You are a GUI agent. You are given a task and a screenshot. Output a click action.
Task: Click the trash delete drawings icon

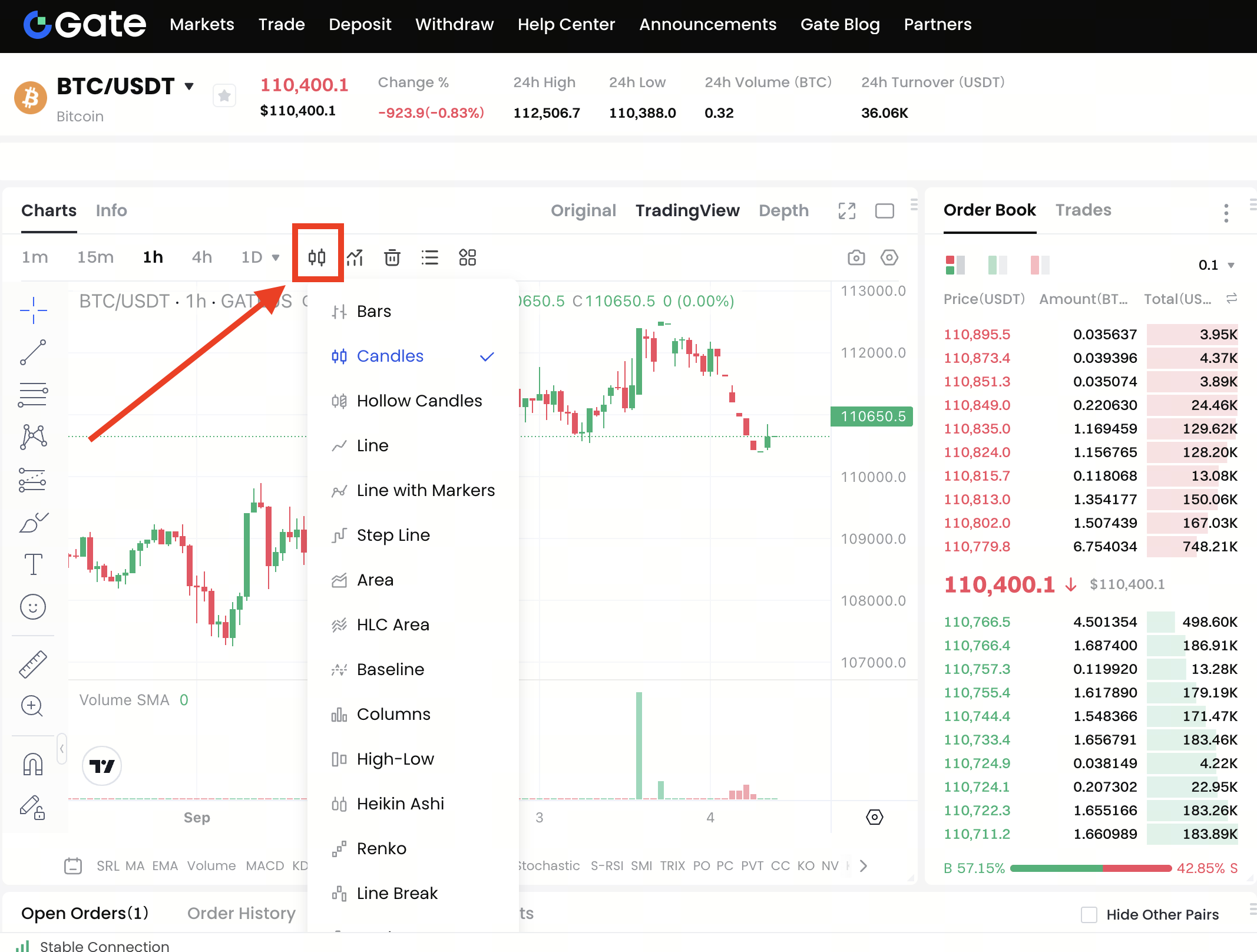point(392,257)
